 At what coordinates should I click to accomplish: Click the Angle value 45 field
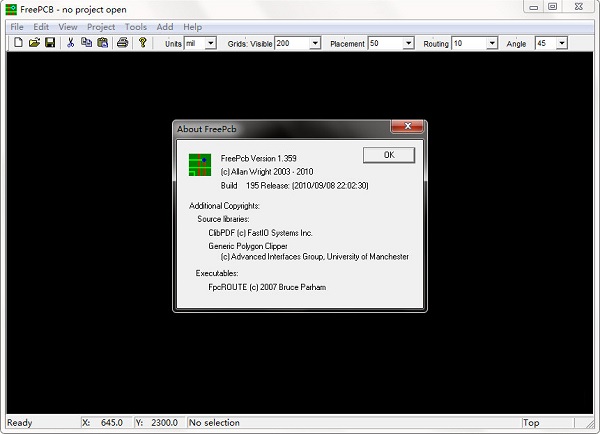pyautogui.click(x=546, y=43)
